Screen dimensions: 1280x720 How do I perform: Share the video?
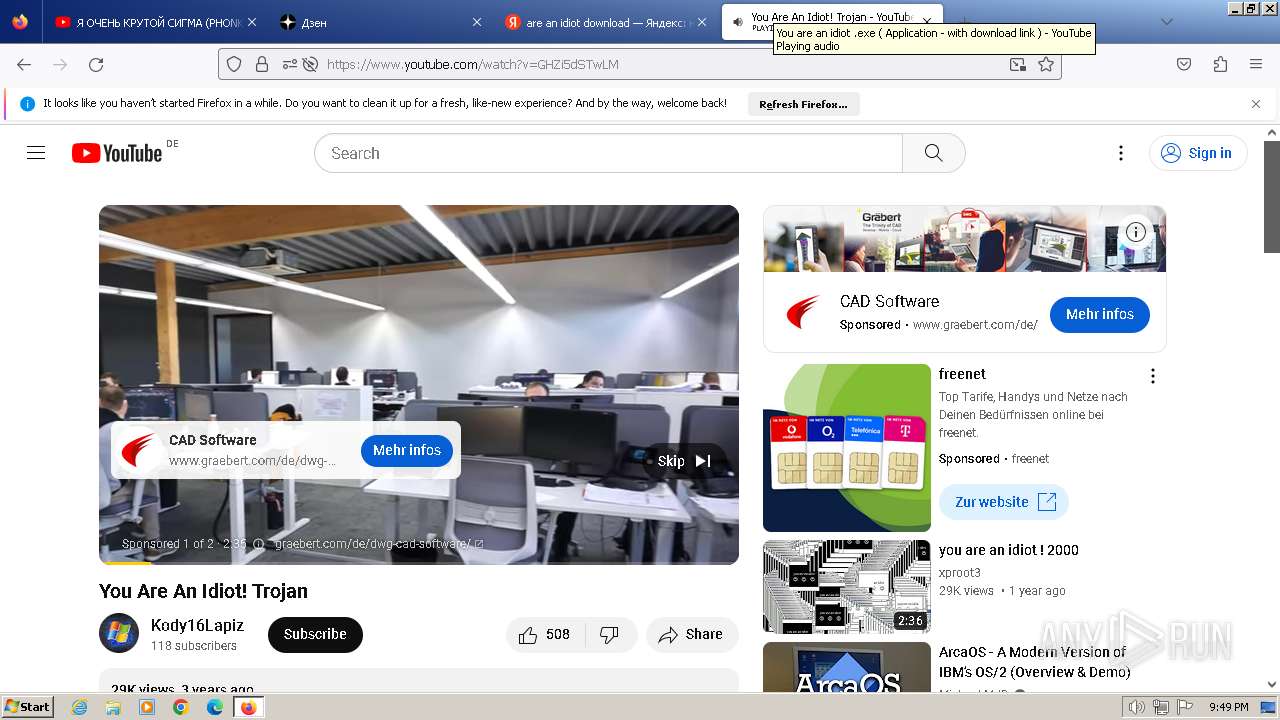tap(691, 634)
